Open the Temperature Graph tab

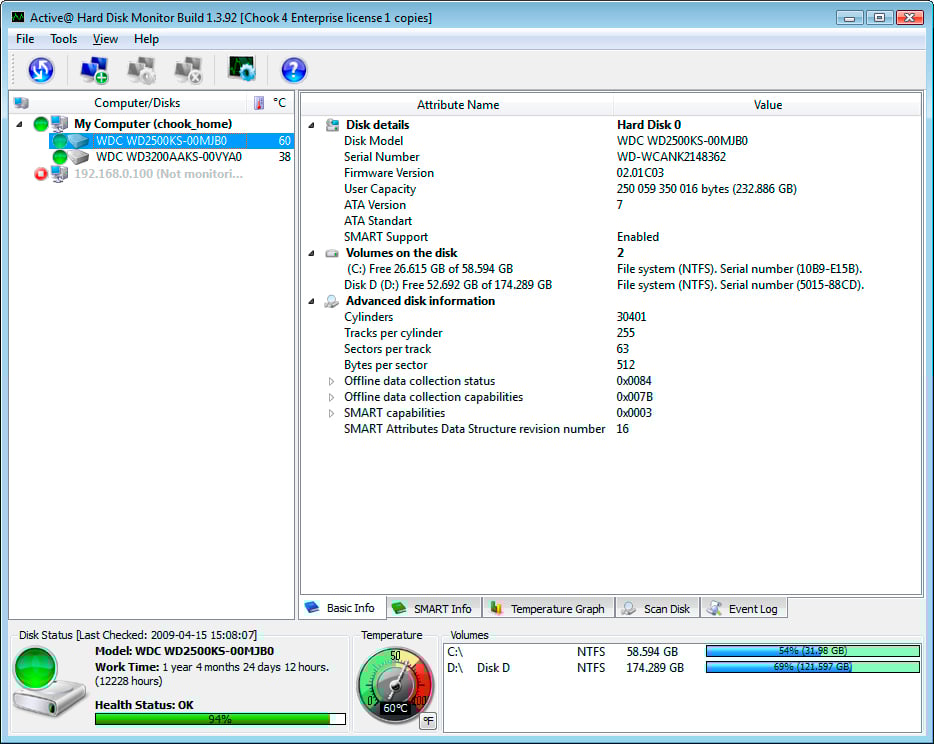547,608
